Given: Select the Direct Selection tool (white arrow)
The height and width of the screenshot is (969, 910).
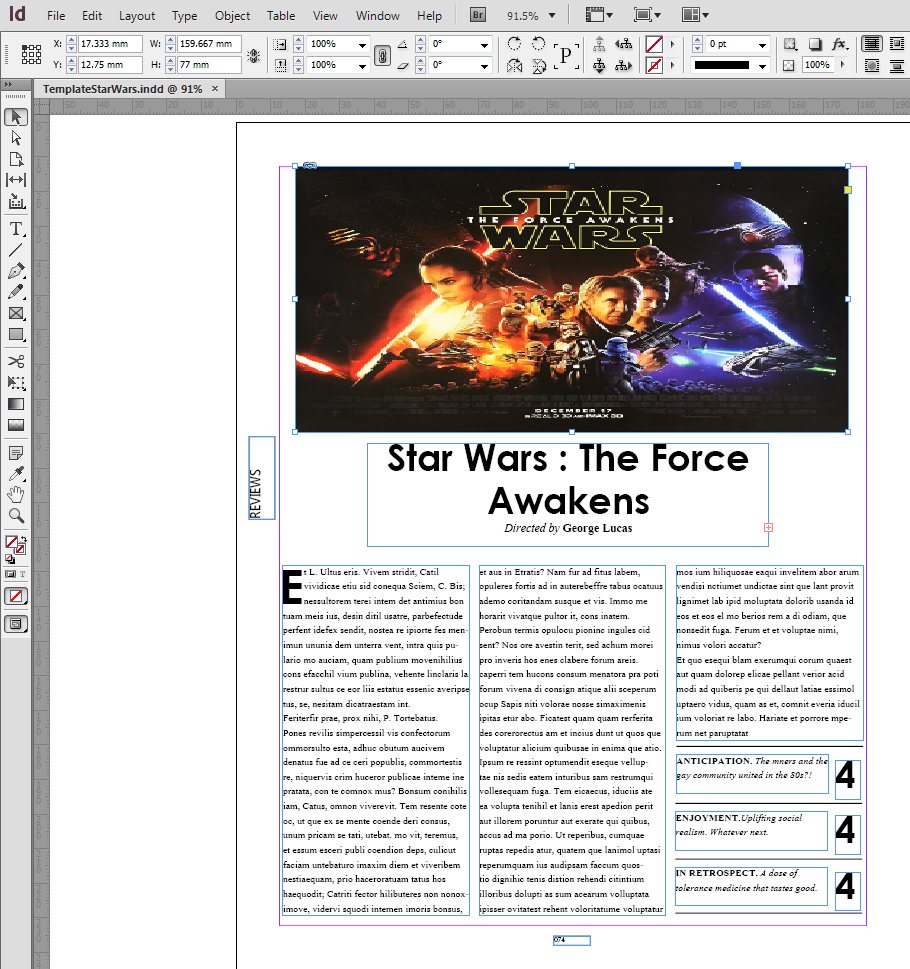Looking at the screenshot, I should (x=16, y=138).
